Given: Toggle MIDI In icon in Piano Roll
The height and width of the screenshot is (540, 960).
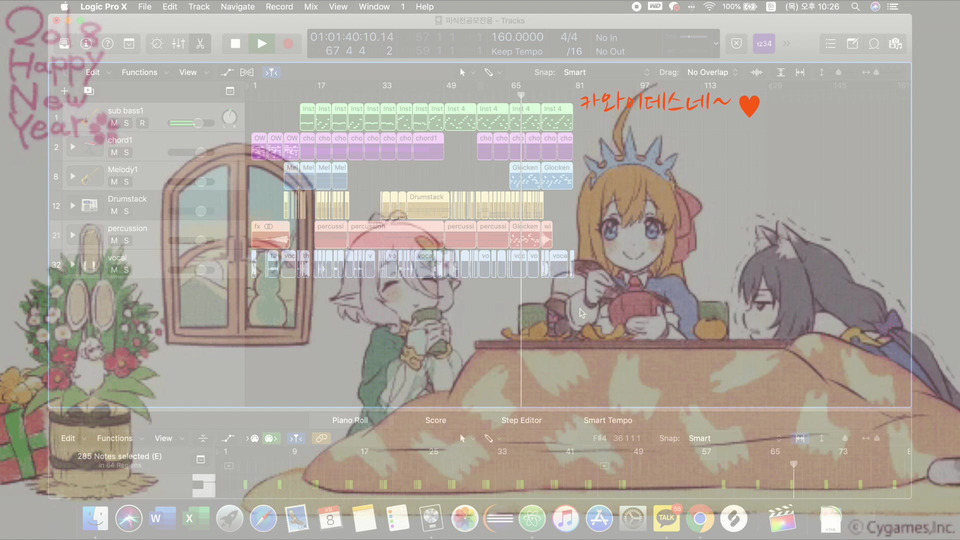Looking at the screenshot, I should coord(253,438).
